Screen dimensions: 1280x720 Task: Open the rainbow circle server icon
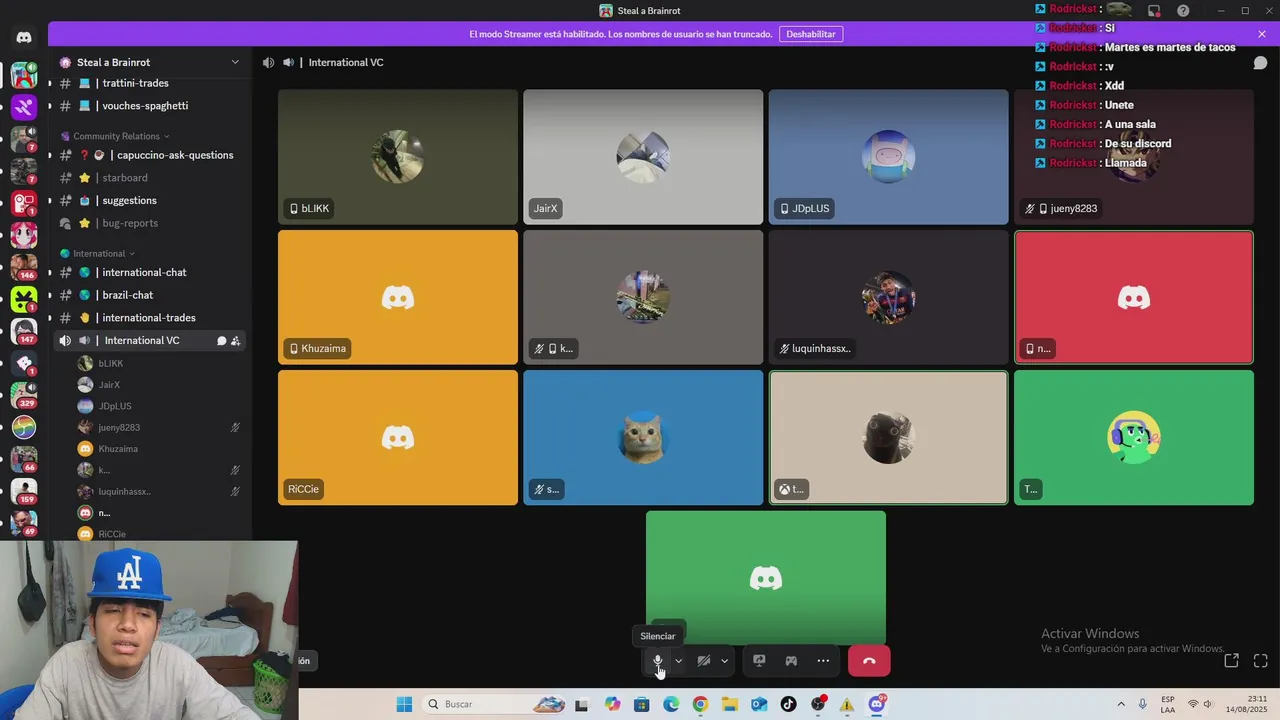(x=24, y=427)
